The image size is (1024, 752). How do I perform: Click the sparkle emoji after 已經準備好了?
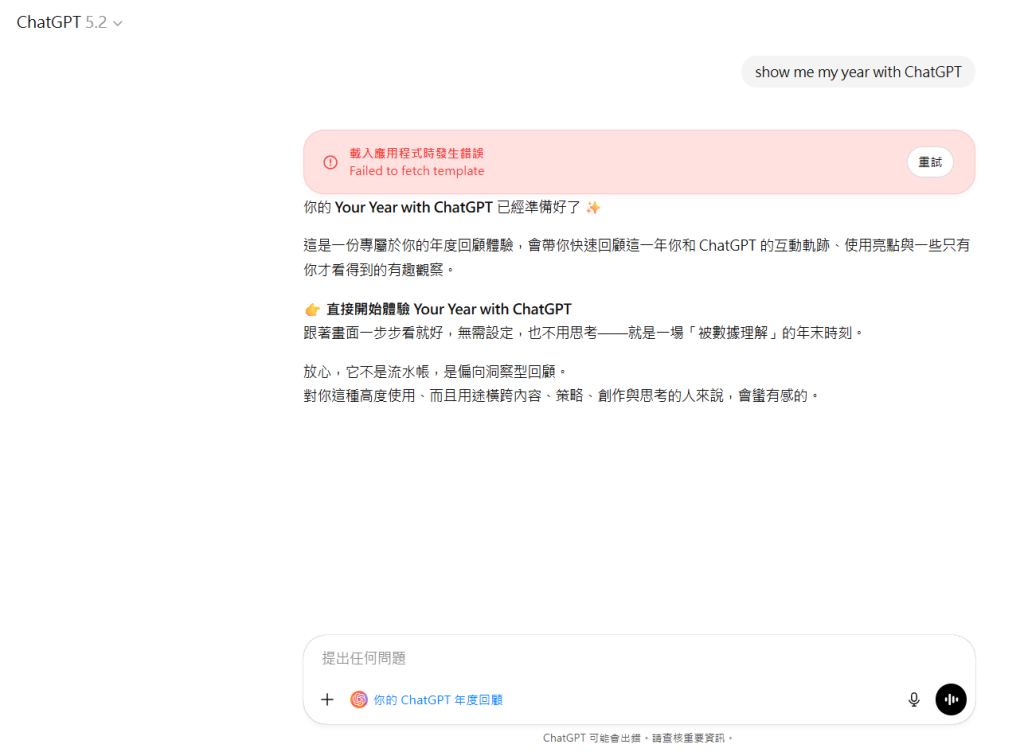593,208
